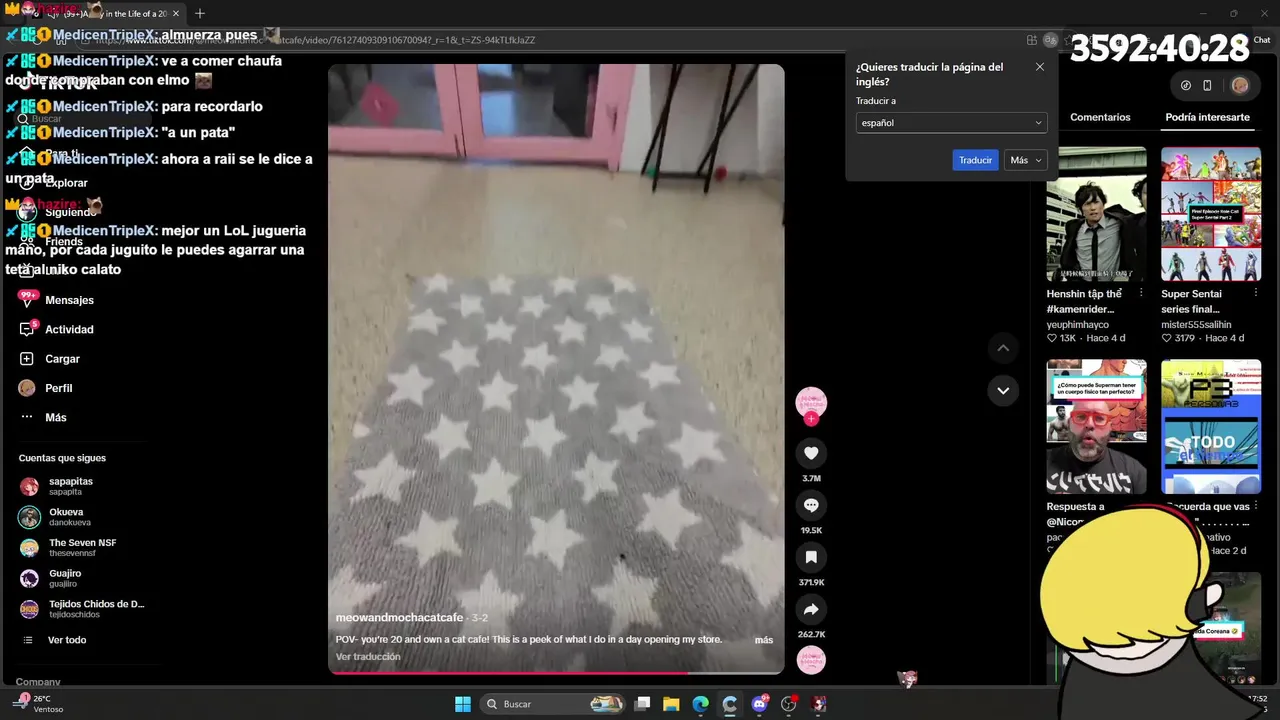
Task: Open The Seven NSF followed account
Action: coord(82,547)
